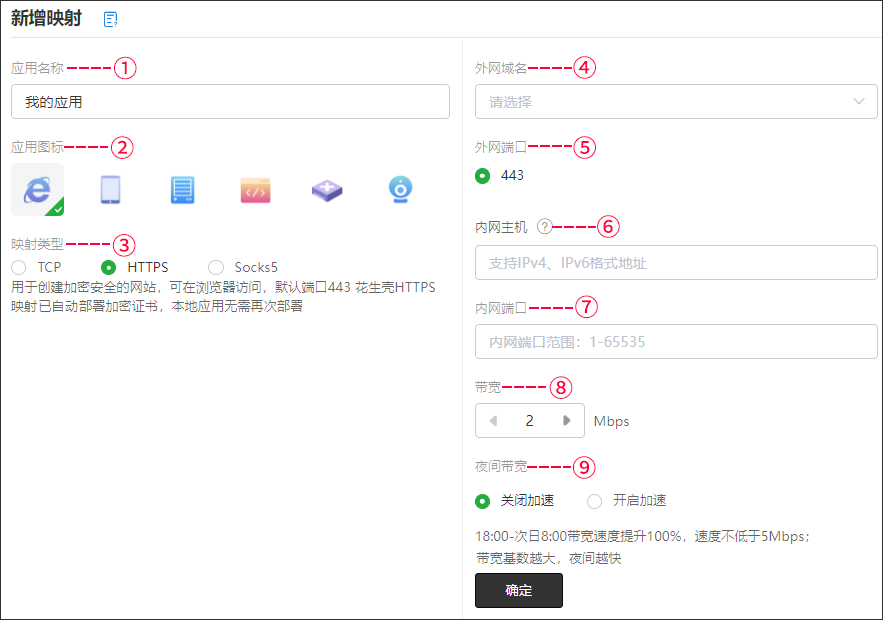Viewport: 883px width, 620px height.
Task: Select 关闭加速 radio option
Action: 483,501
